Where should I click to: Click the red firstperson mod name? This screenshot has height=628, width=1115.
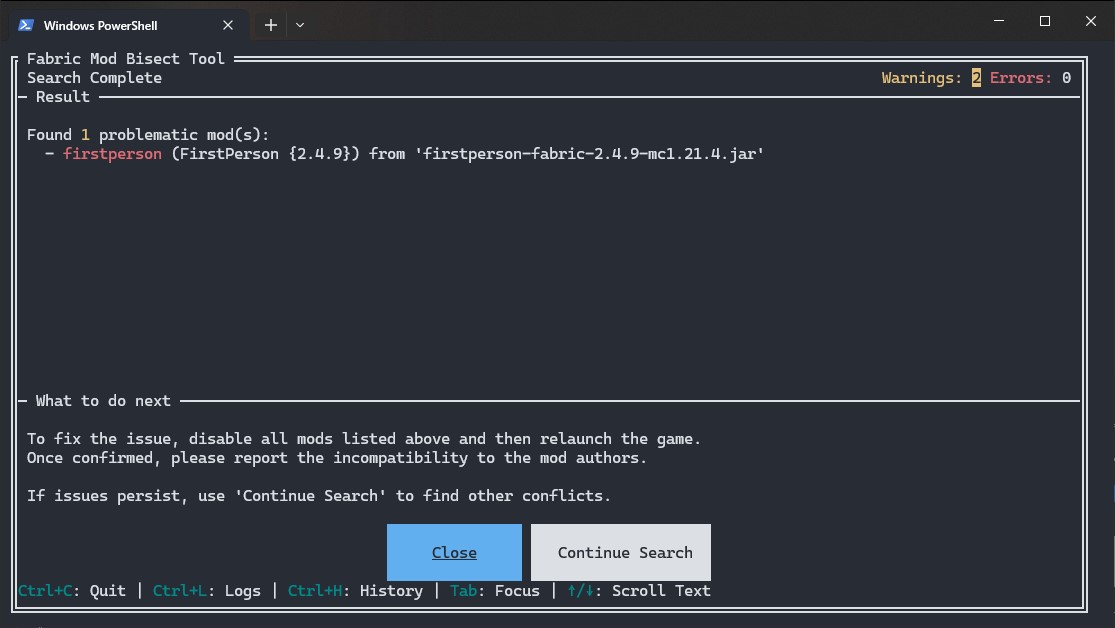[x=112, y=154]
